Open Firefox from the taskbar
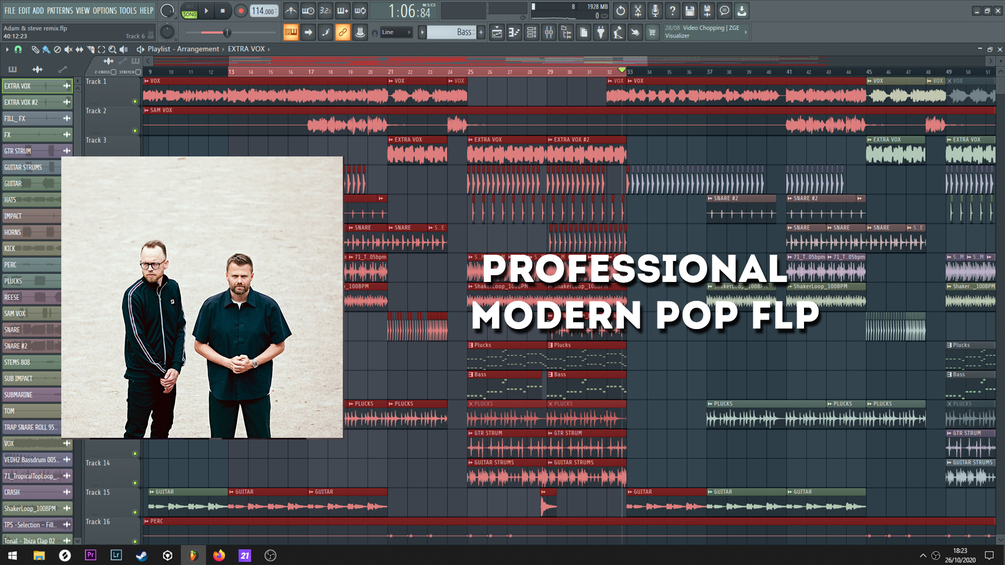This screenshot has width=1005, height=565. [x=219, y=555]
